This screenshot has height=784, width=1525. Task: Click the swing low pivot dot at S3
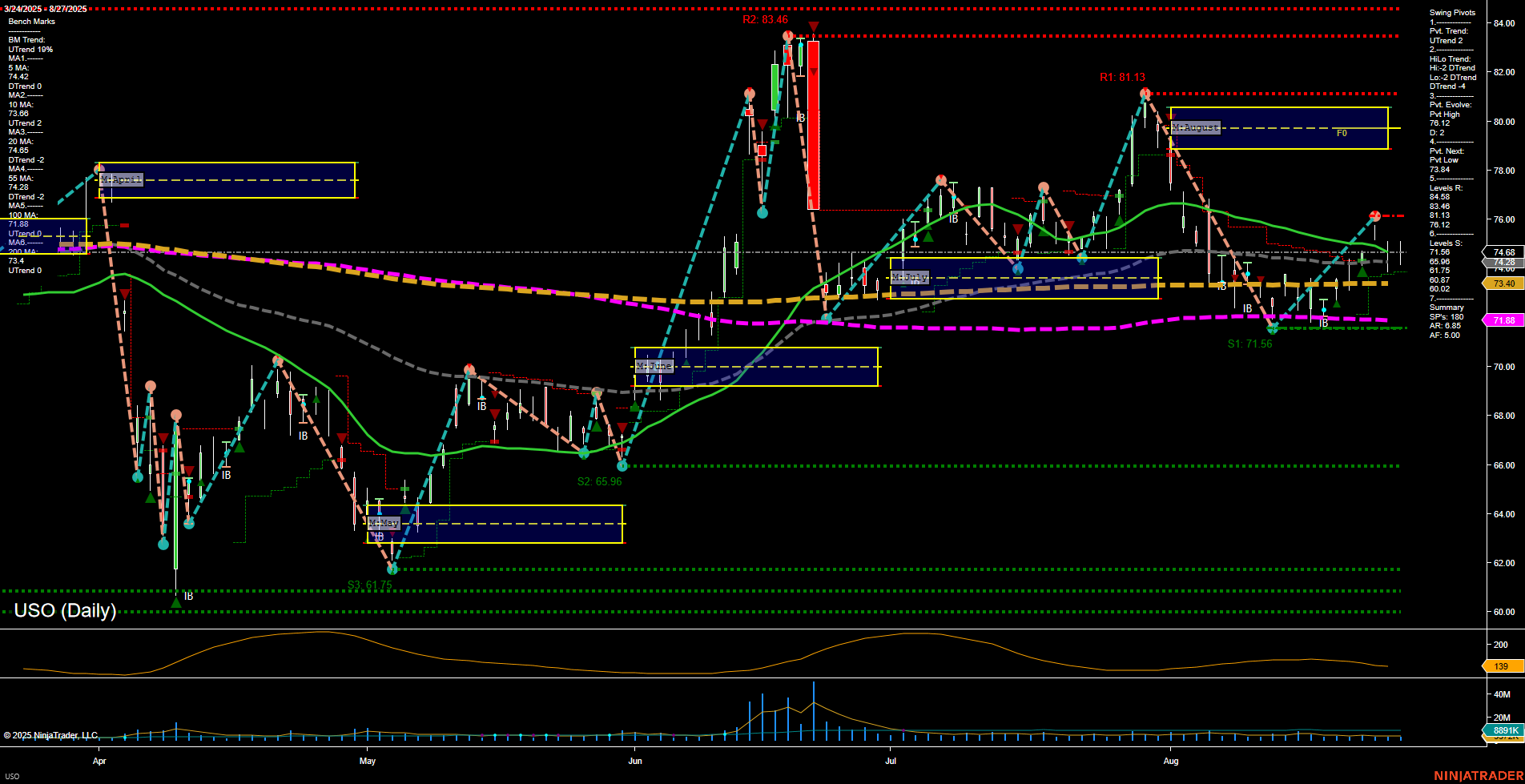click(x=392, y=569)
